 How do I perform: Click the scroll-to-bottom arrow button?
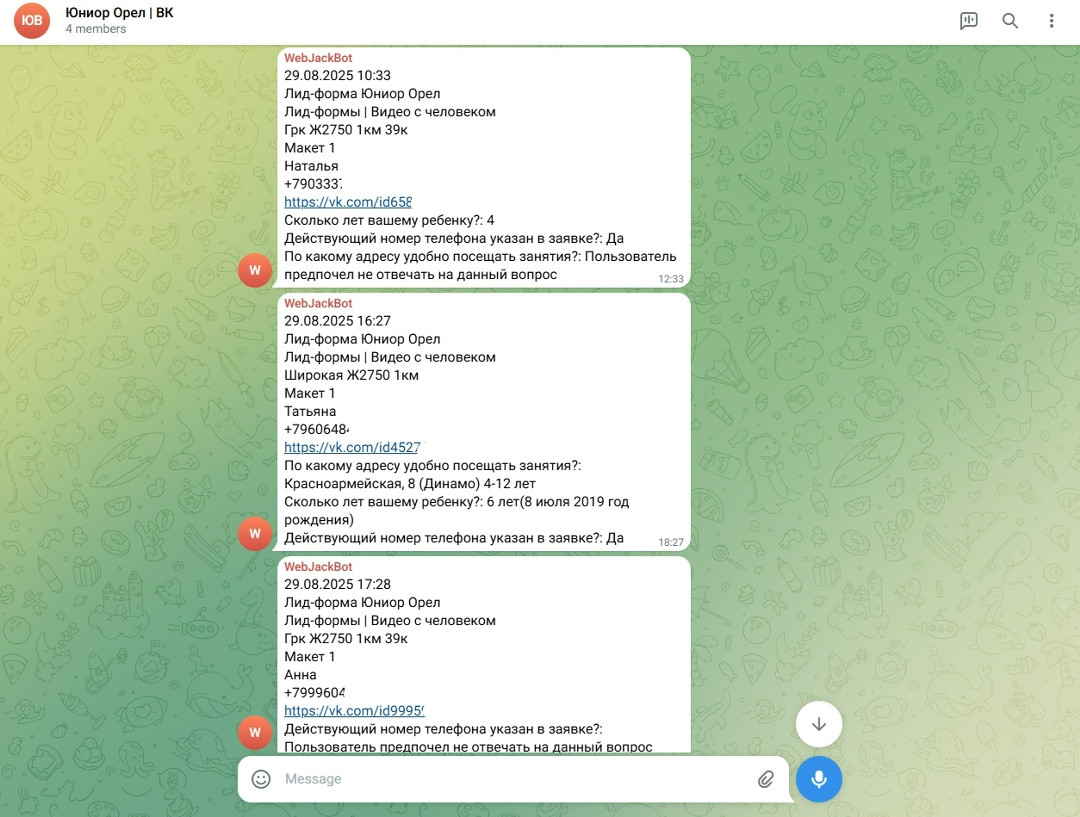point(819,724)
